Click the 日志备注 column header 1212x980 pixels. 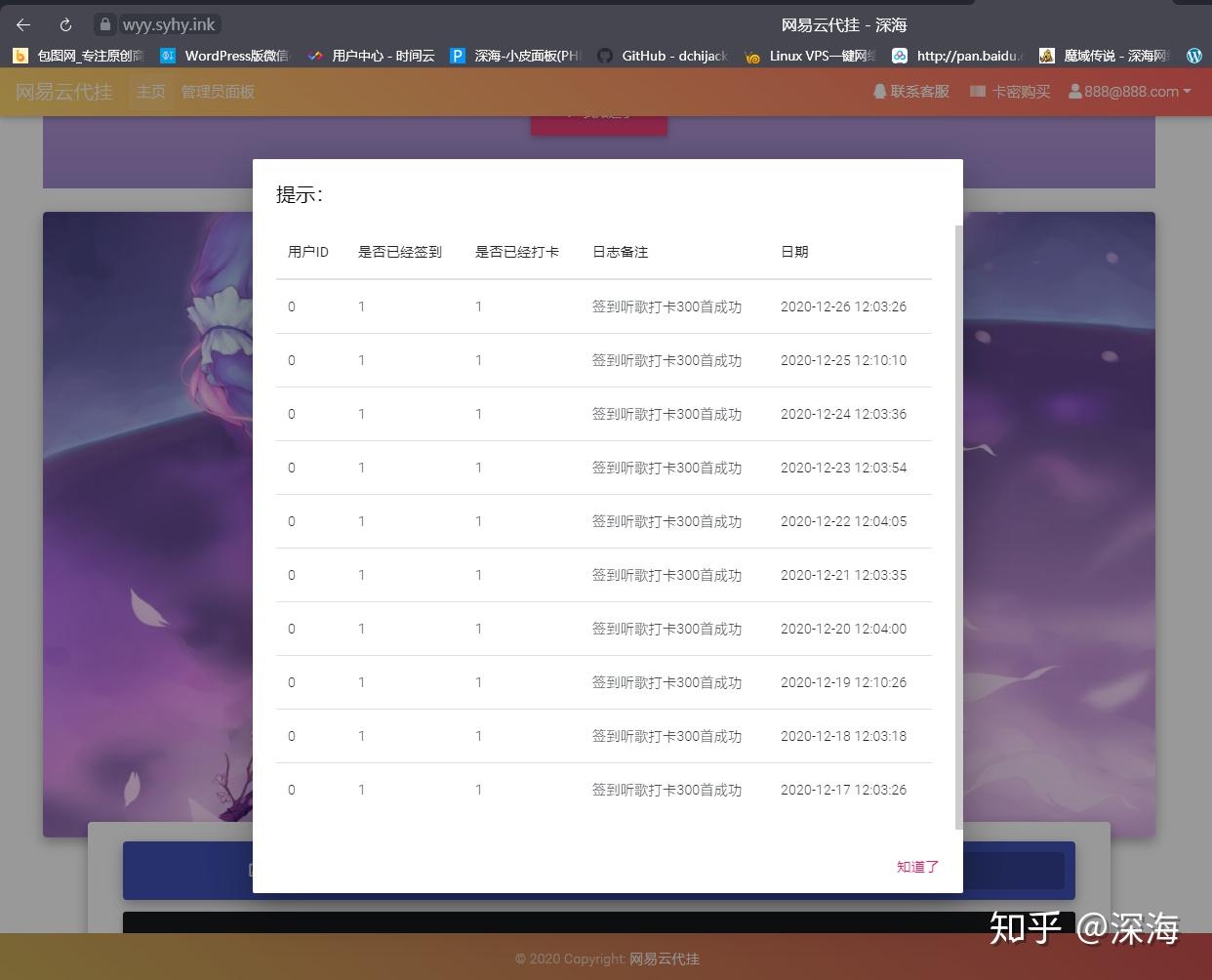621,252
